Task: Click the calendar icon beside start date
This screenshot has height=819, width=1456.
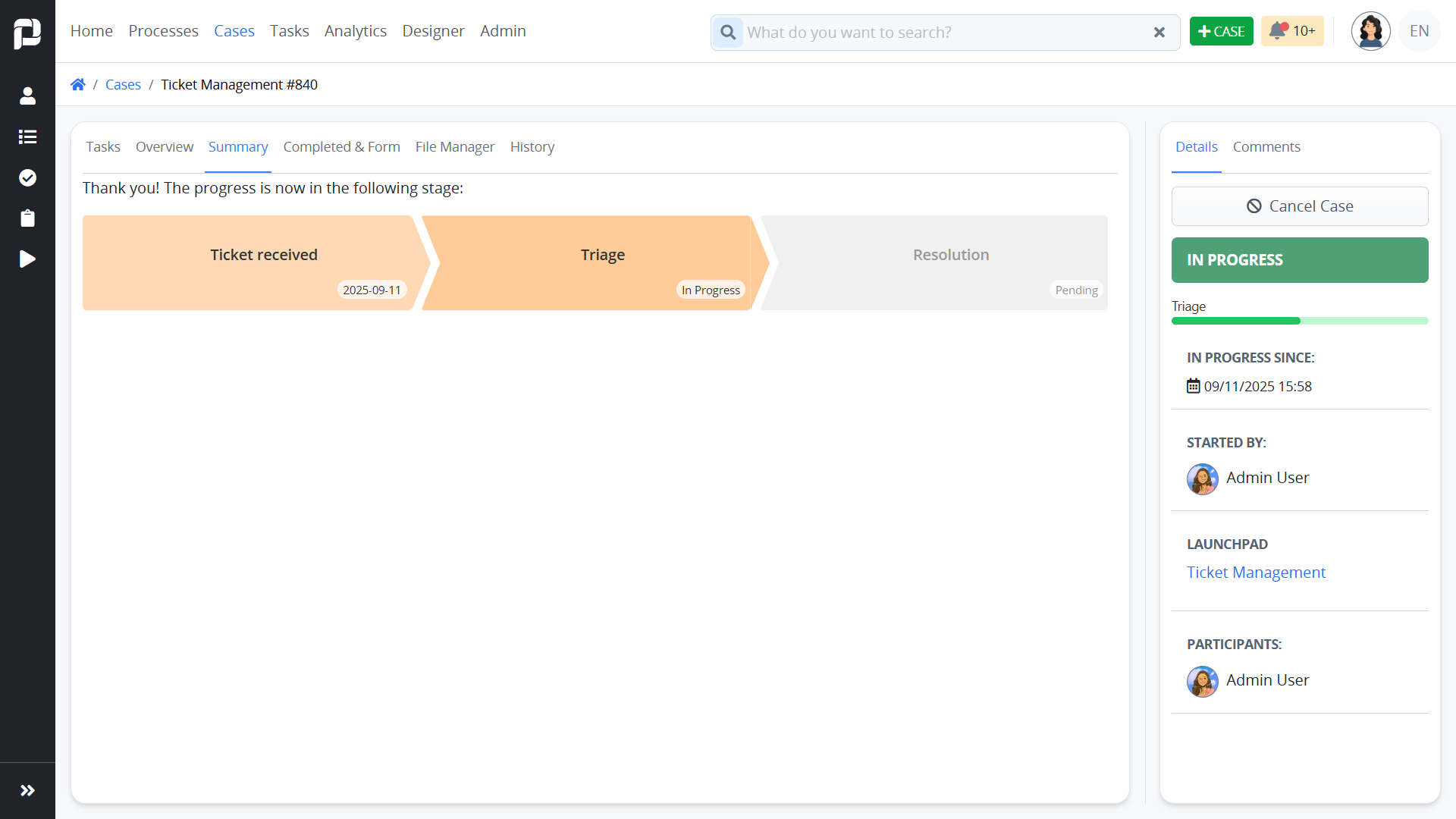Action: click(1194, 386)
